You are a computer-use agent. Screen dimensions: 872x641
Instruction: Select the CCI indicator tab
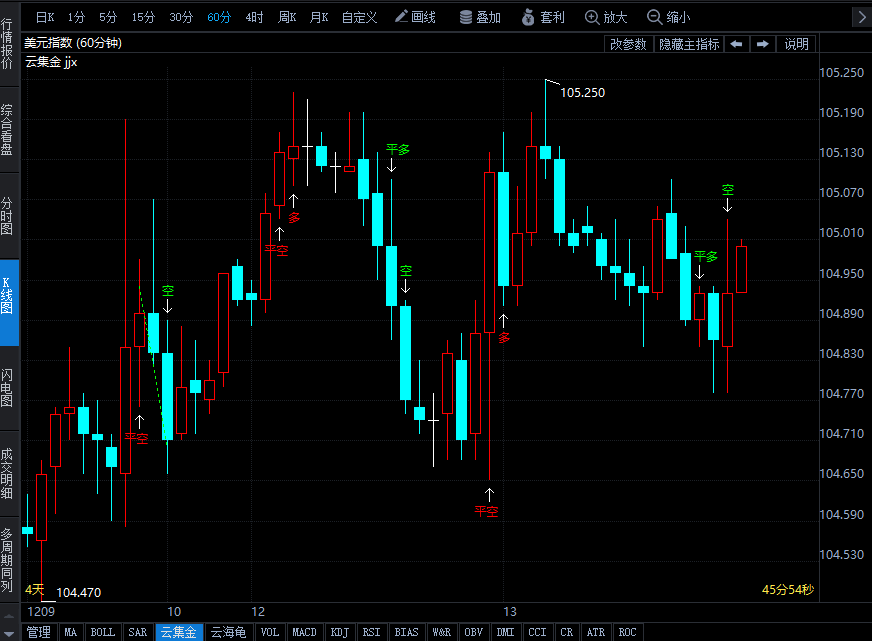coord(538,632)
